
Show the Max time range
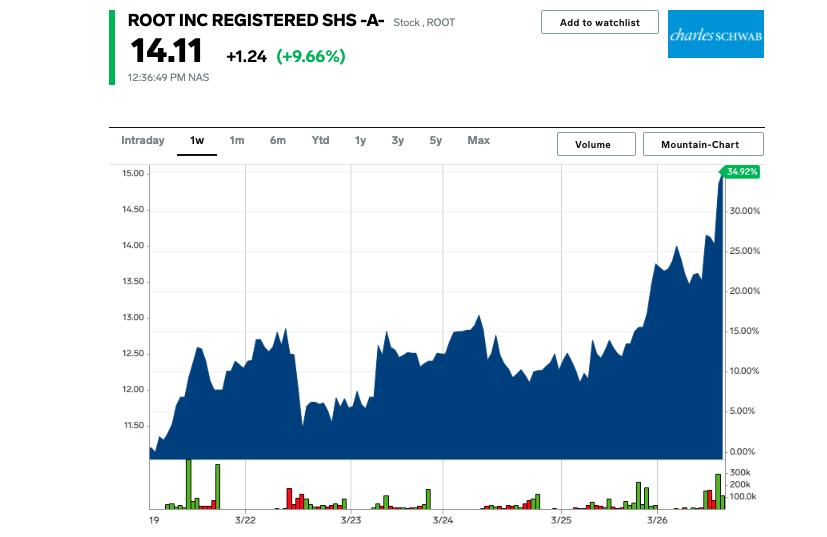pos(478,140)
